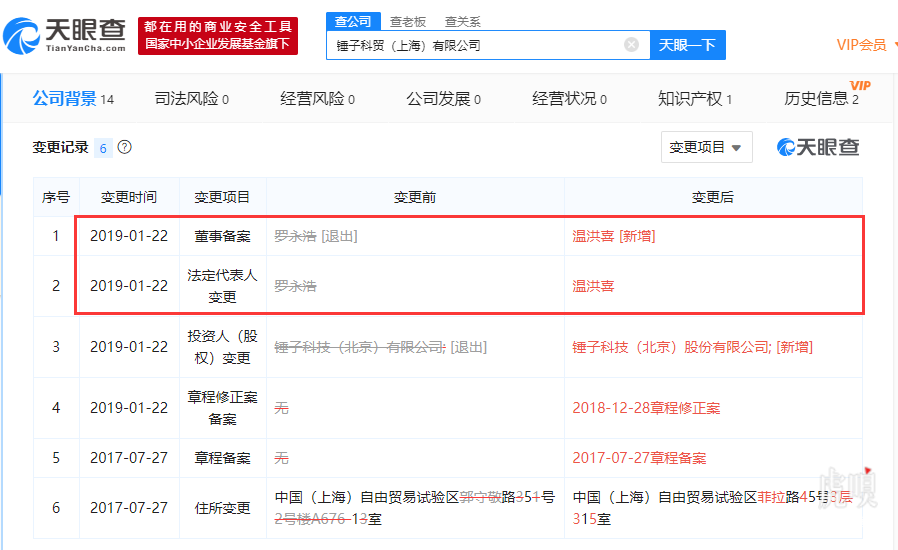
Task: Open the VIP会员 dropdown menu
Action: [x=865, y=45]
